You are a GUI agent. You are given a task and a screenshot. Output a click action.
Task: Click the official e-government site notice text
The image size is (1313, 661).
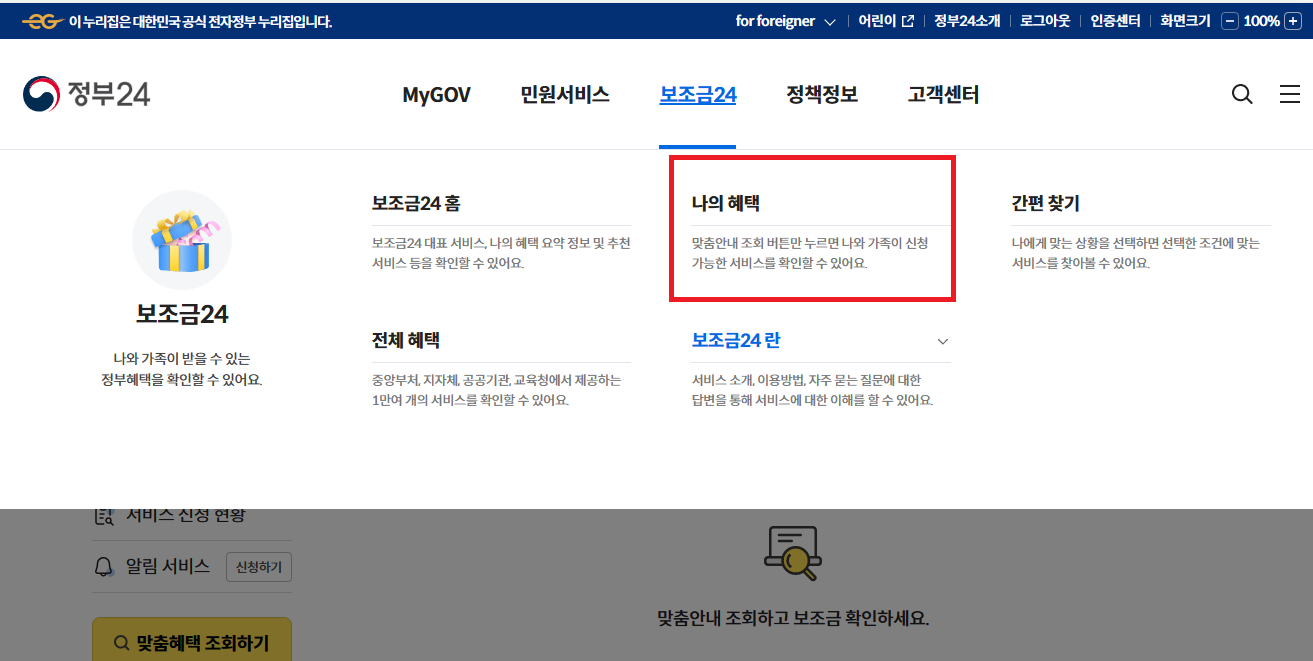point(200,21)
